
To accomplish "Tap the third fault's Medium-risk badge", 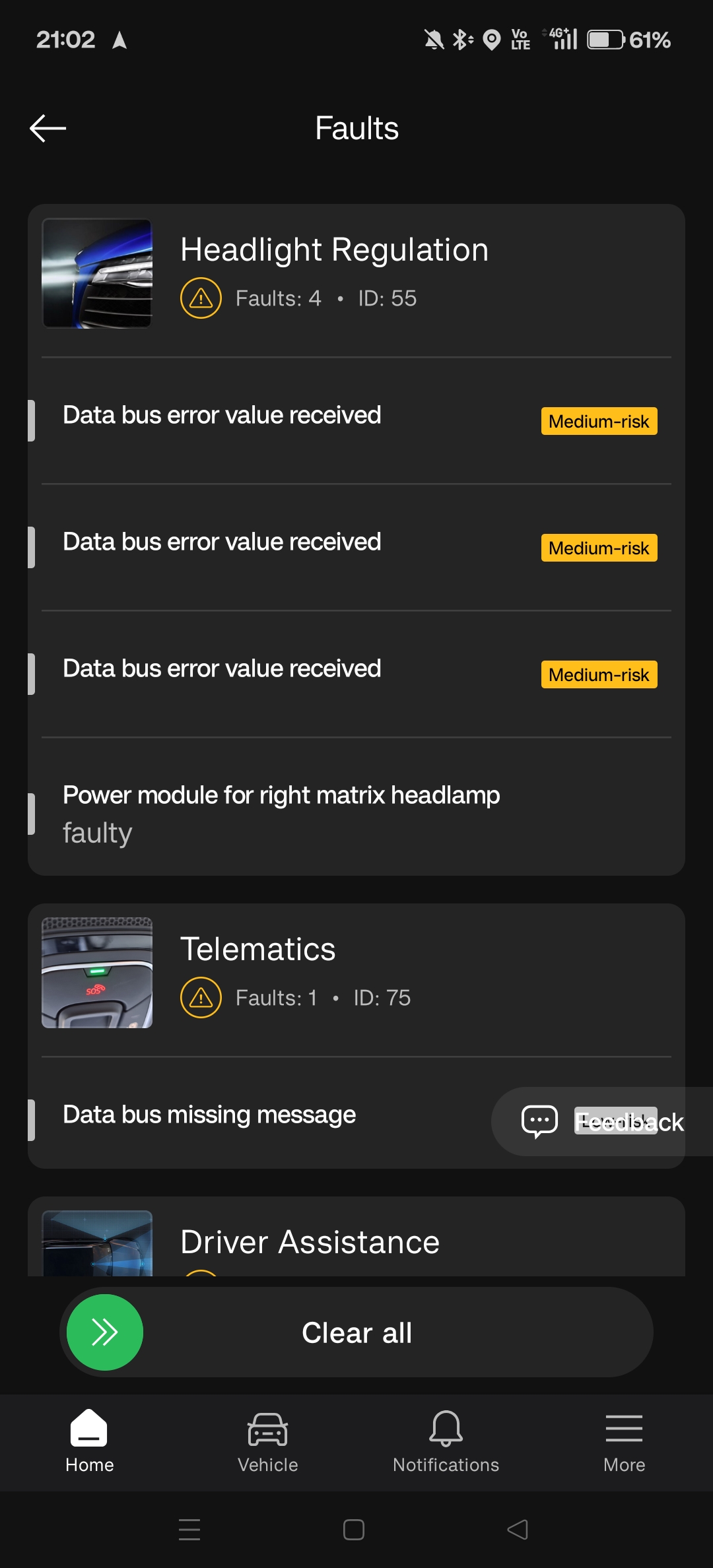I will click(599, 674).
